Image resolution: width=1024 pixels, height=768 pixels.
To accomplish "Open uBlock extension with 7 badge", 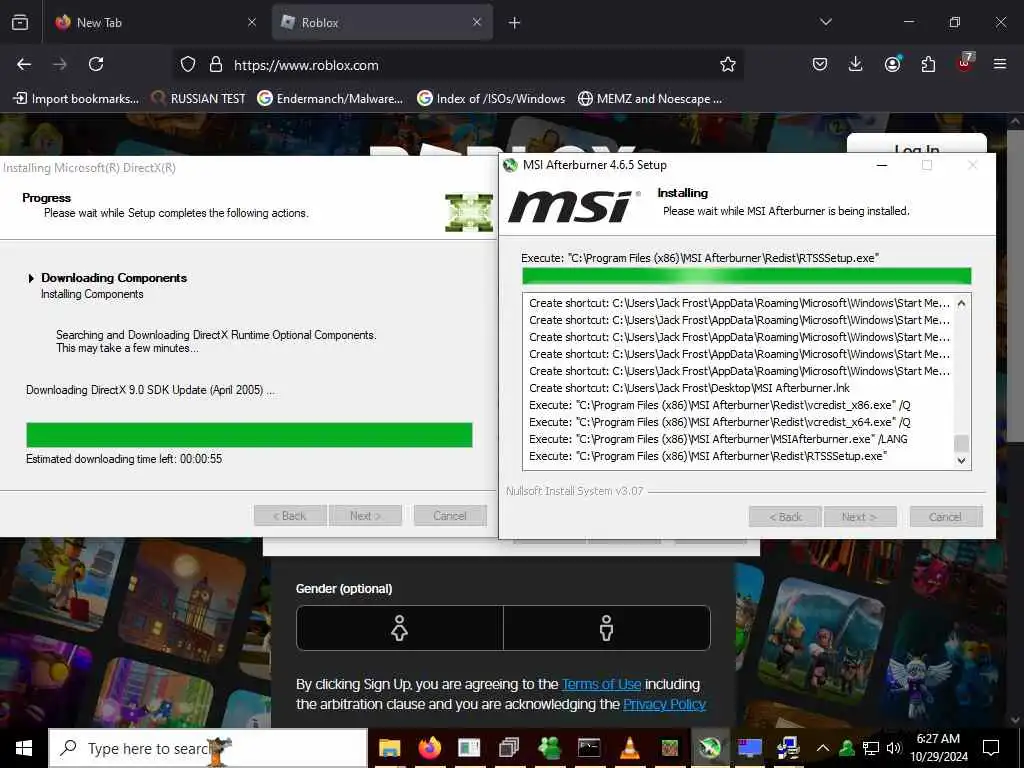I will click(965, 63).
